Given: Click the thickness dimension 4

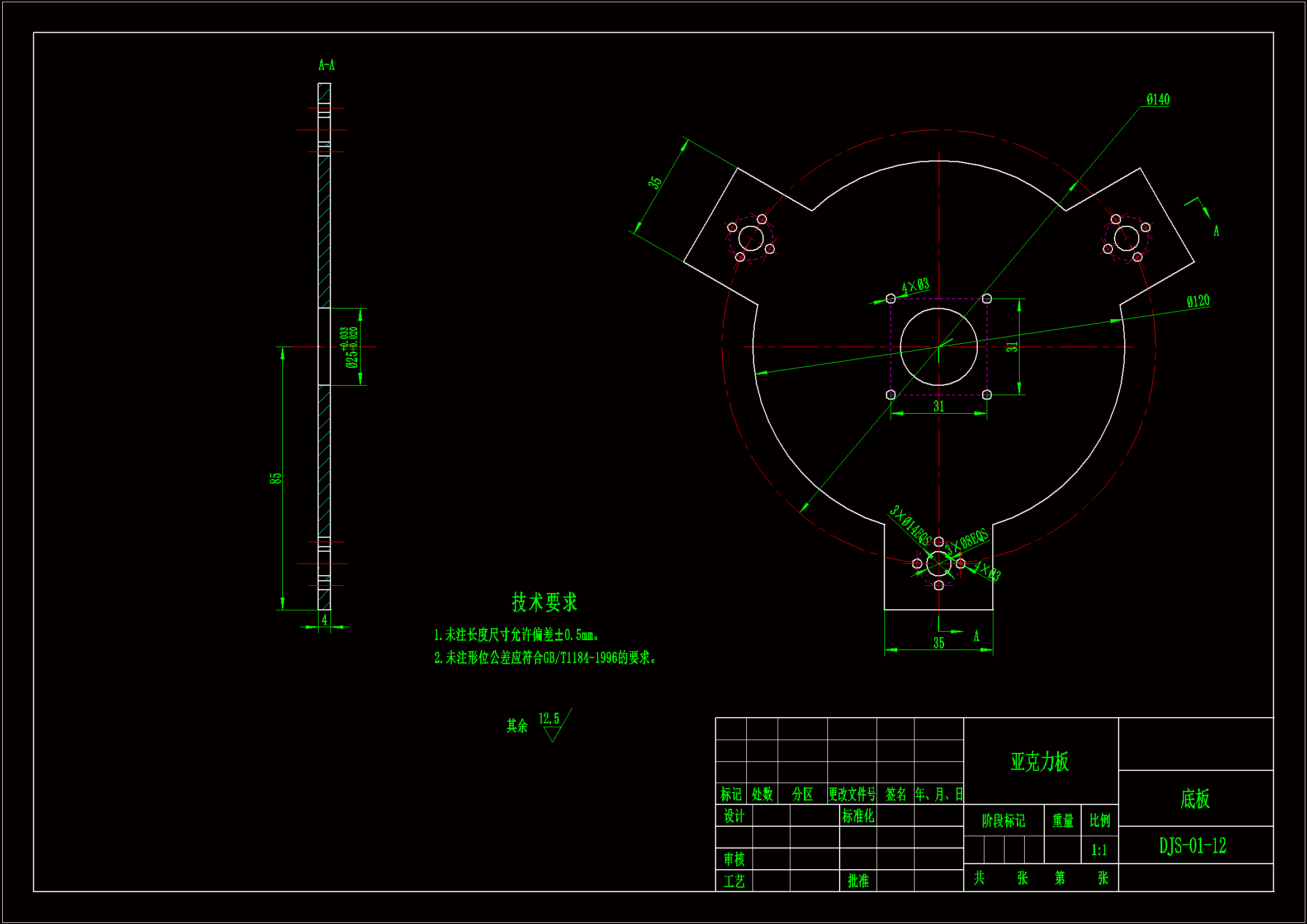Looking at the screenshot, I should coord(324,620).
